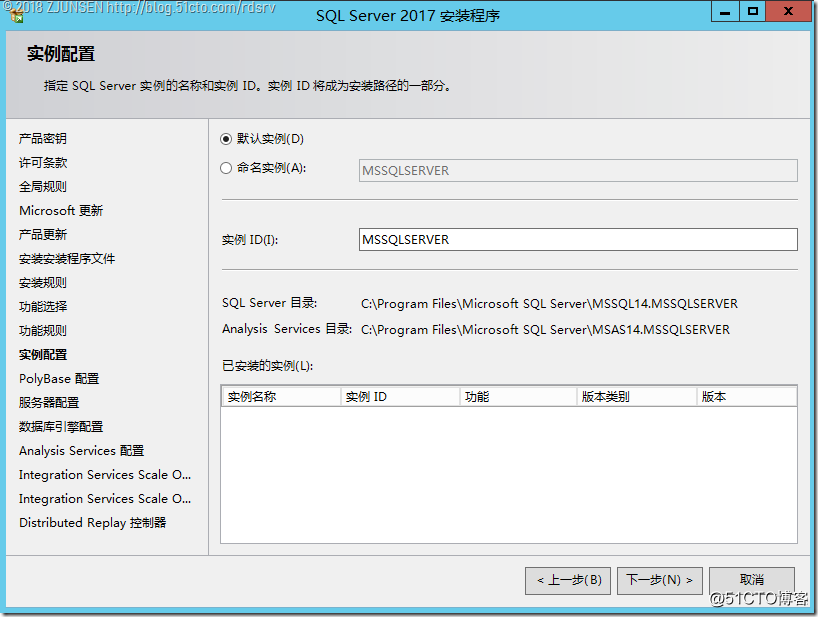Open the 全局规则 step in the sidebar

point(43,187)
